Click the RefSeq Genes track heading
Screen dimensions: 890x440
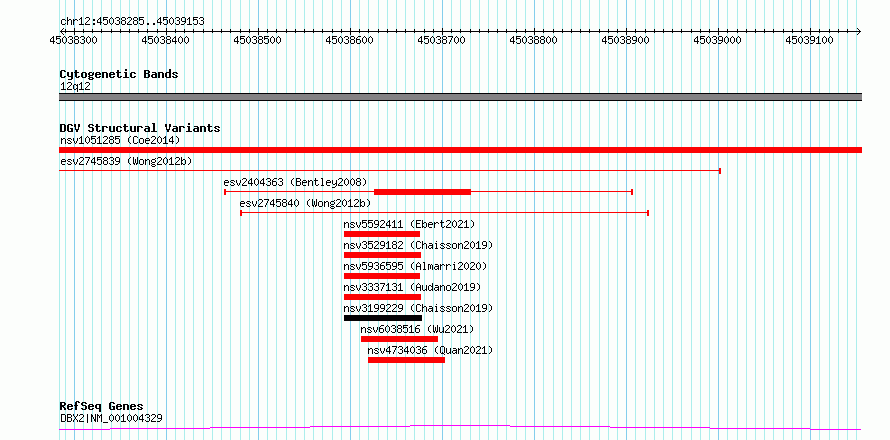click(102, 407)
